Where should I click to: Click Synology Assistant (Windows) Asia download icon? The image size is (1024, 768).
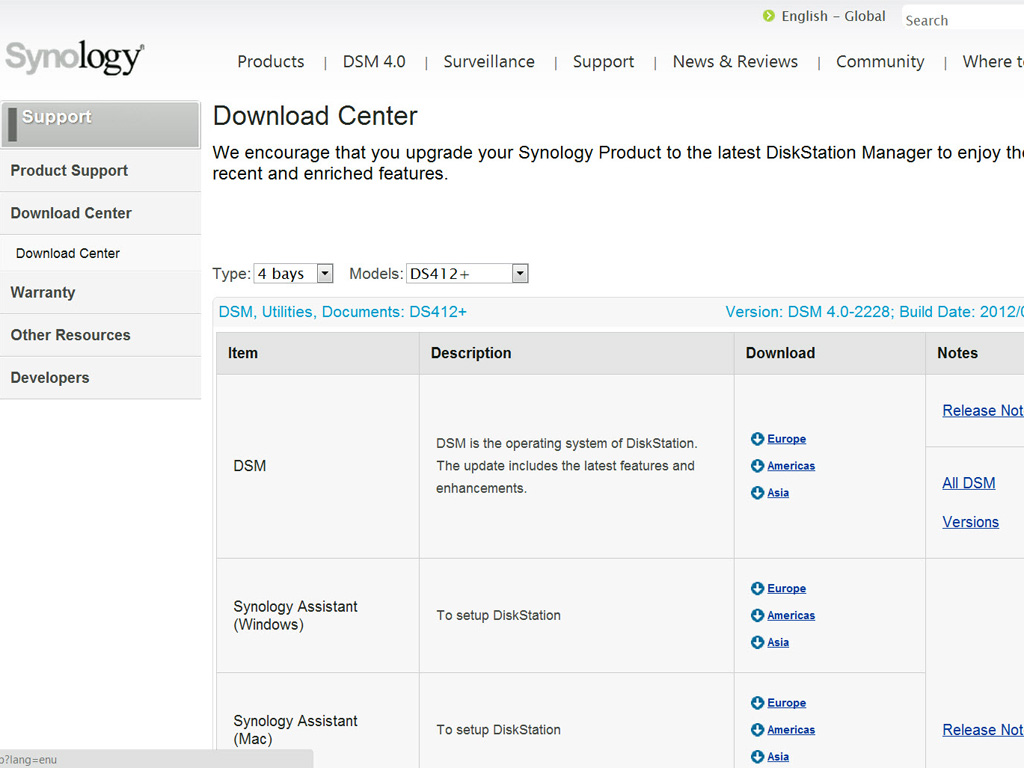click(758, 642)
